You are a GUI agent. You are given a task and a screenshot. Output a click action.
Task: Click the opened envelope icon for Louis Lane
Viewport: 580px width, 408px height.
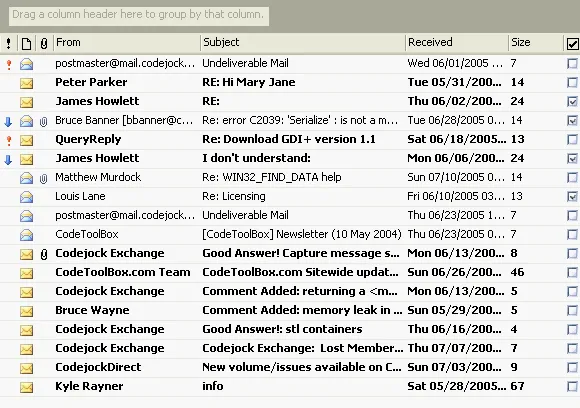click(x=26, y=197)
